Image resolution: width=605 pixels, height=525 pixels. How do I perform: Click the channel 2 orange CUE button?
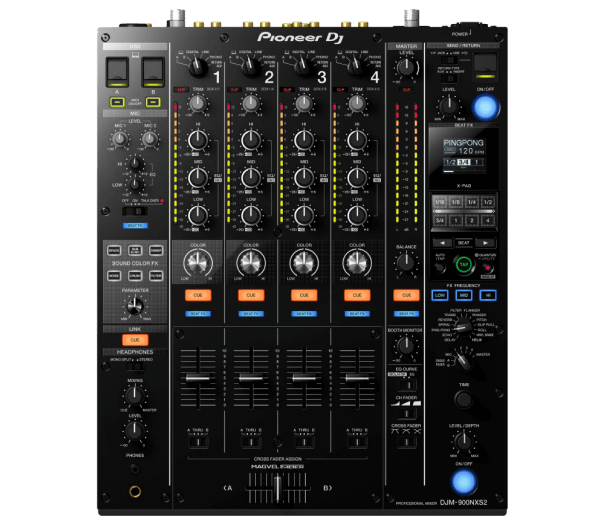pos(251,295)
